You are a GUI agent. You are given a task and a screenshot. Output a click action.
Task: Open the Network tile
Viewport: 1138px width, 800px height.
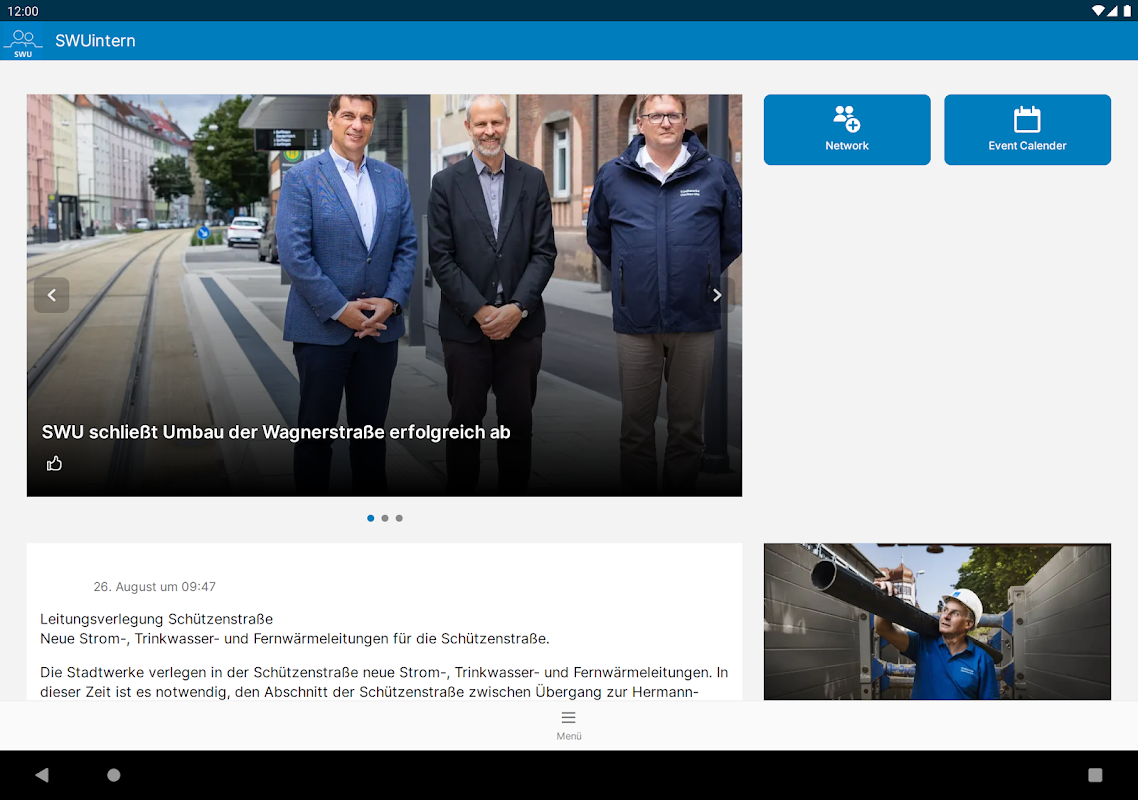point(847,129)
